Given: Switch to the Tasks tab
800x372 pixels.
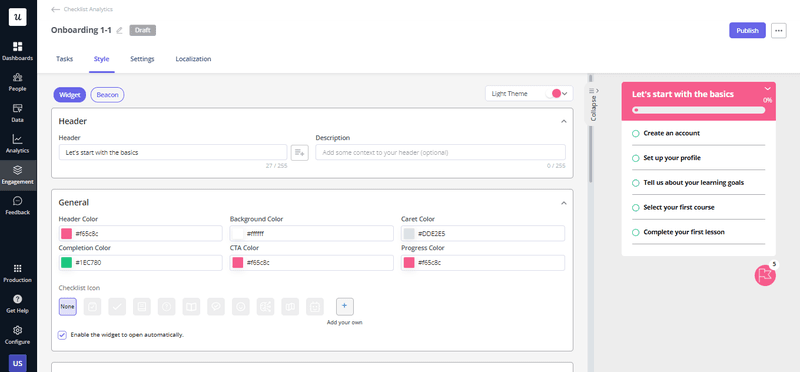Looking at the screenshot, I should coord(64,59).
